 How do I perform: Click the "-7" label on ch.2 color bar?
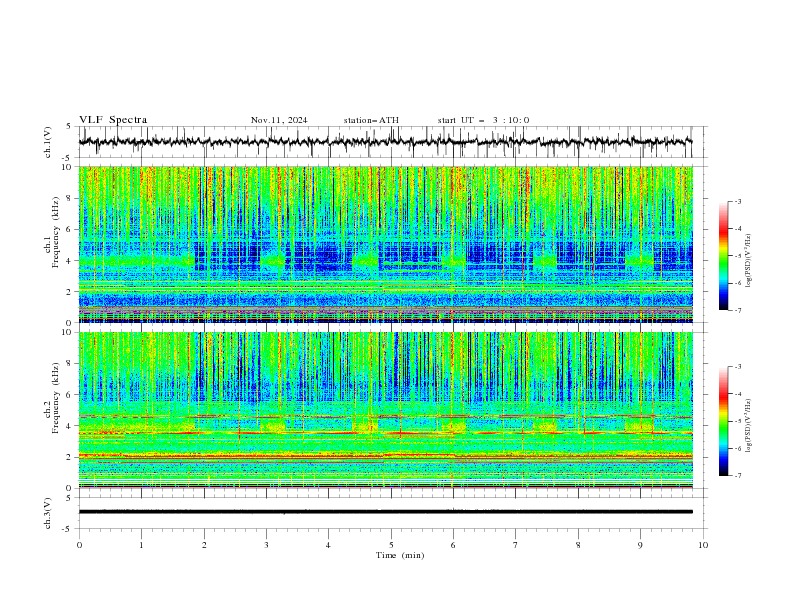[x=737, y=475]
